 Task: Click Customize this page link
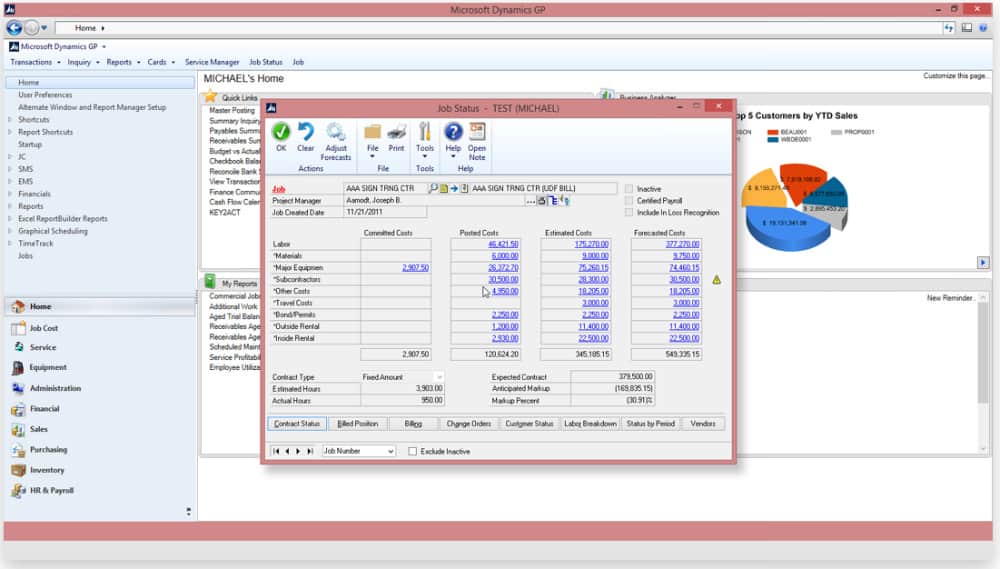coord(955,76)
